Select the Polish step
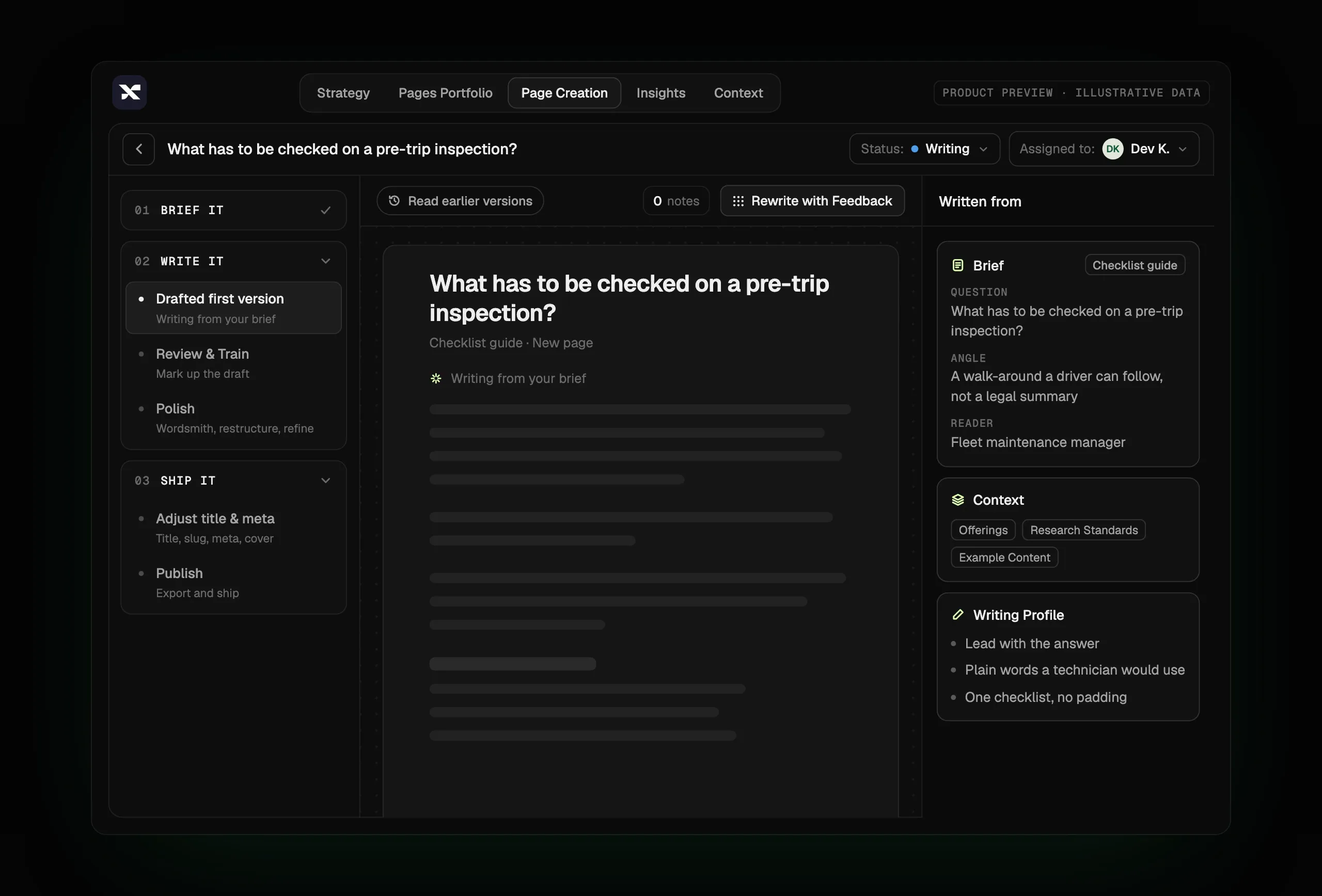 click(234, 418)
